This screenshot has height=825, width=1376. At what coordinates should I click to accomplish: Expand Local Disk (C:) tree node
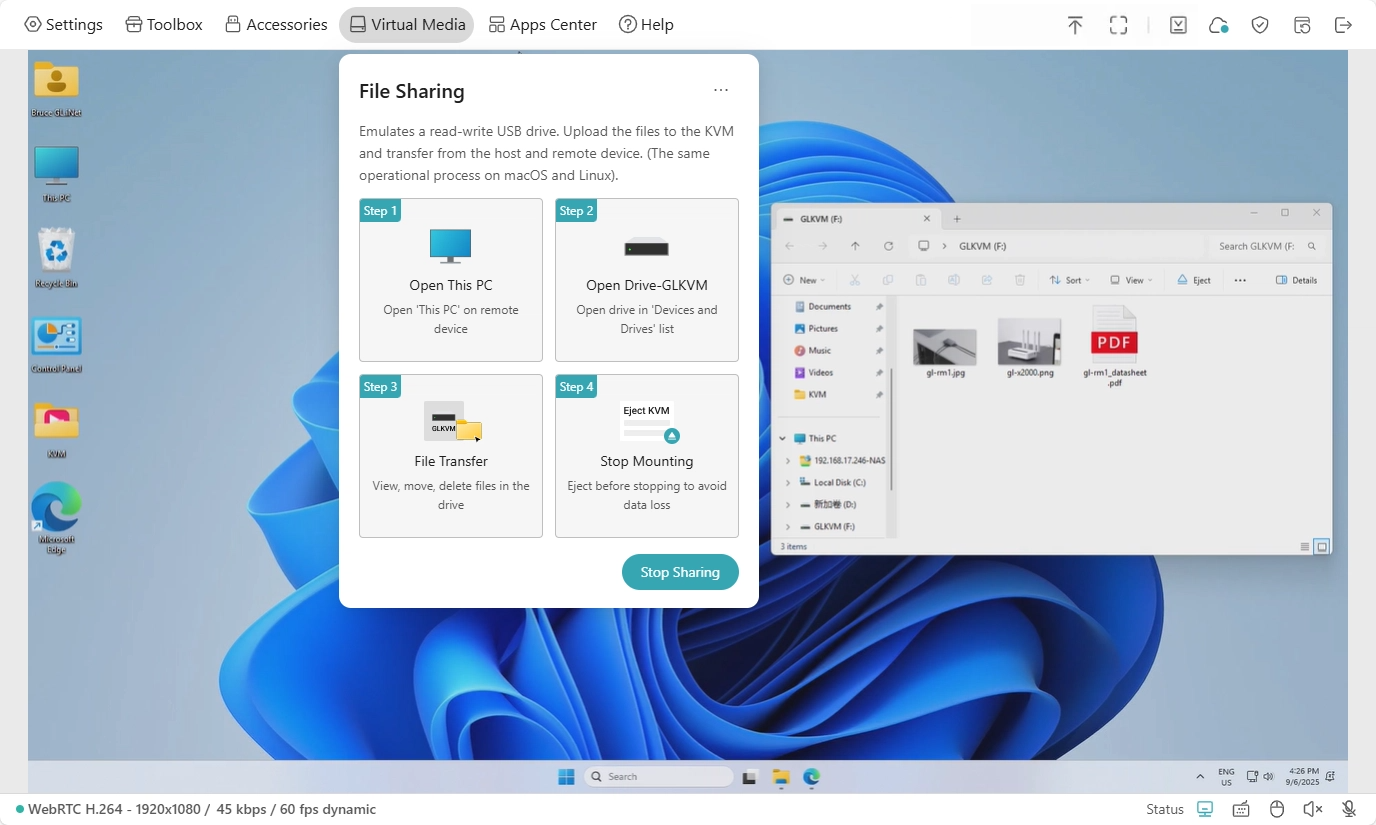coord(788,482)
